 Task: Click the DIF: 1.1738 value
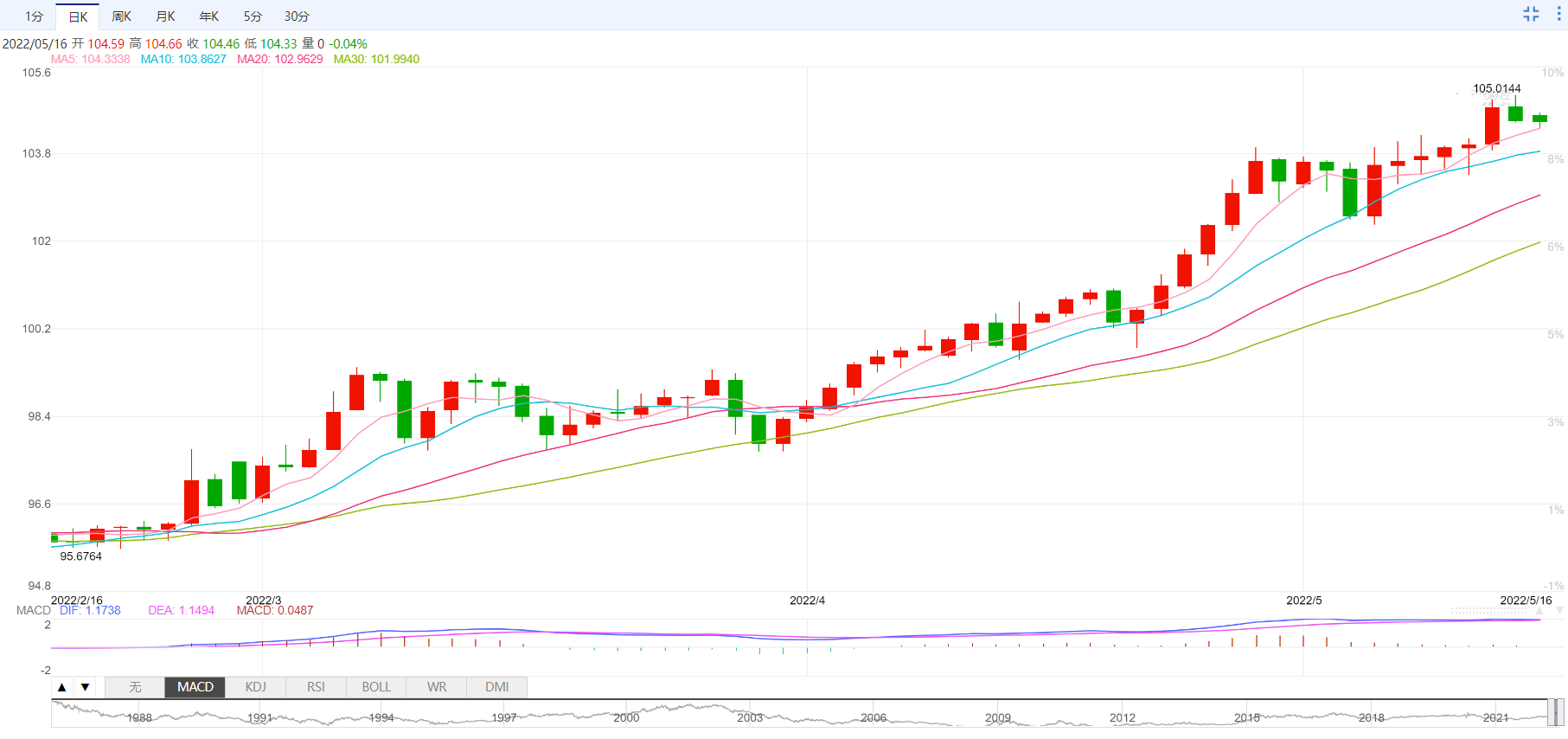[90, 611]
